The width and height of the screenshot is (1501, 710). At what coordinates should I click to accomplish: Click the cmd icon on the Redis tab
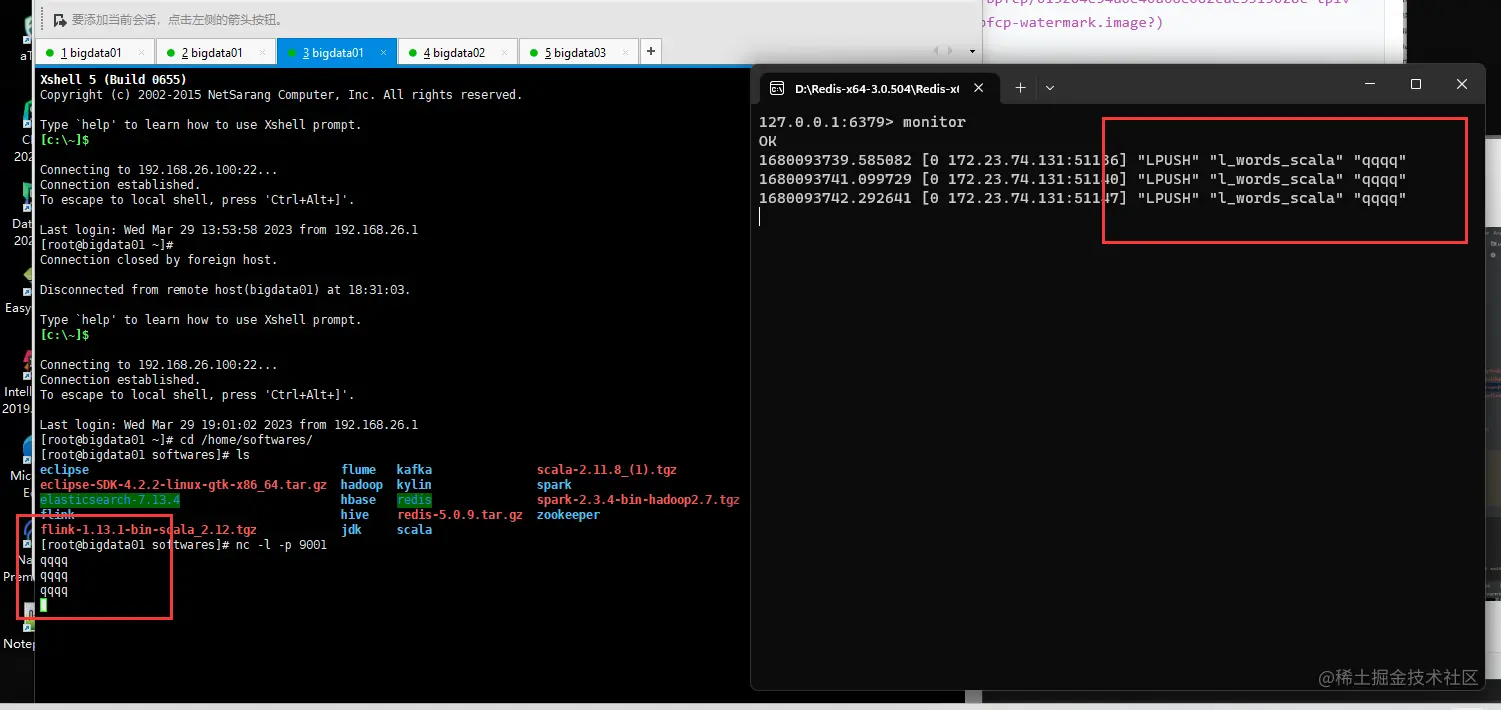pos(777,88)
